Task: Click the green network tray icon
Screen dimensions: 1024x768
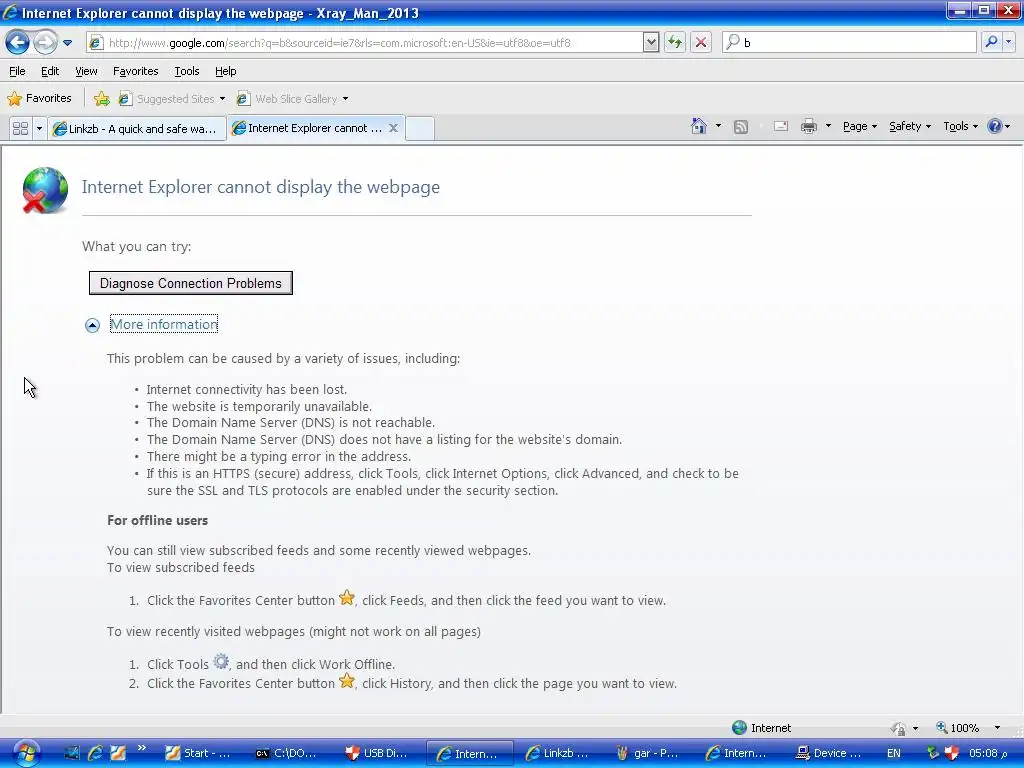Action: [933, 753]
